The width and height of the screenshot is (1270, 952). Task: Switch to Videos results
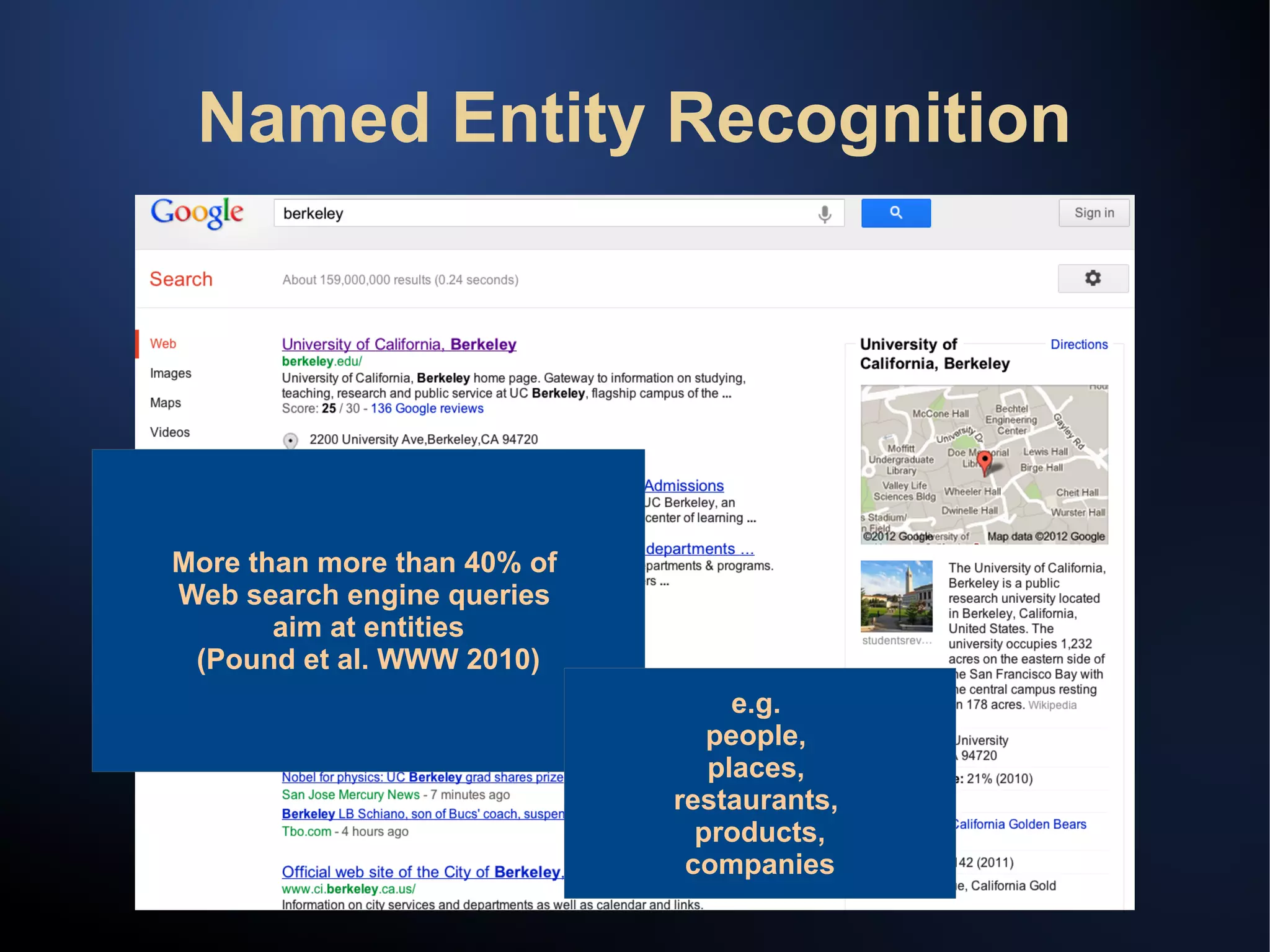170,432
